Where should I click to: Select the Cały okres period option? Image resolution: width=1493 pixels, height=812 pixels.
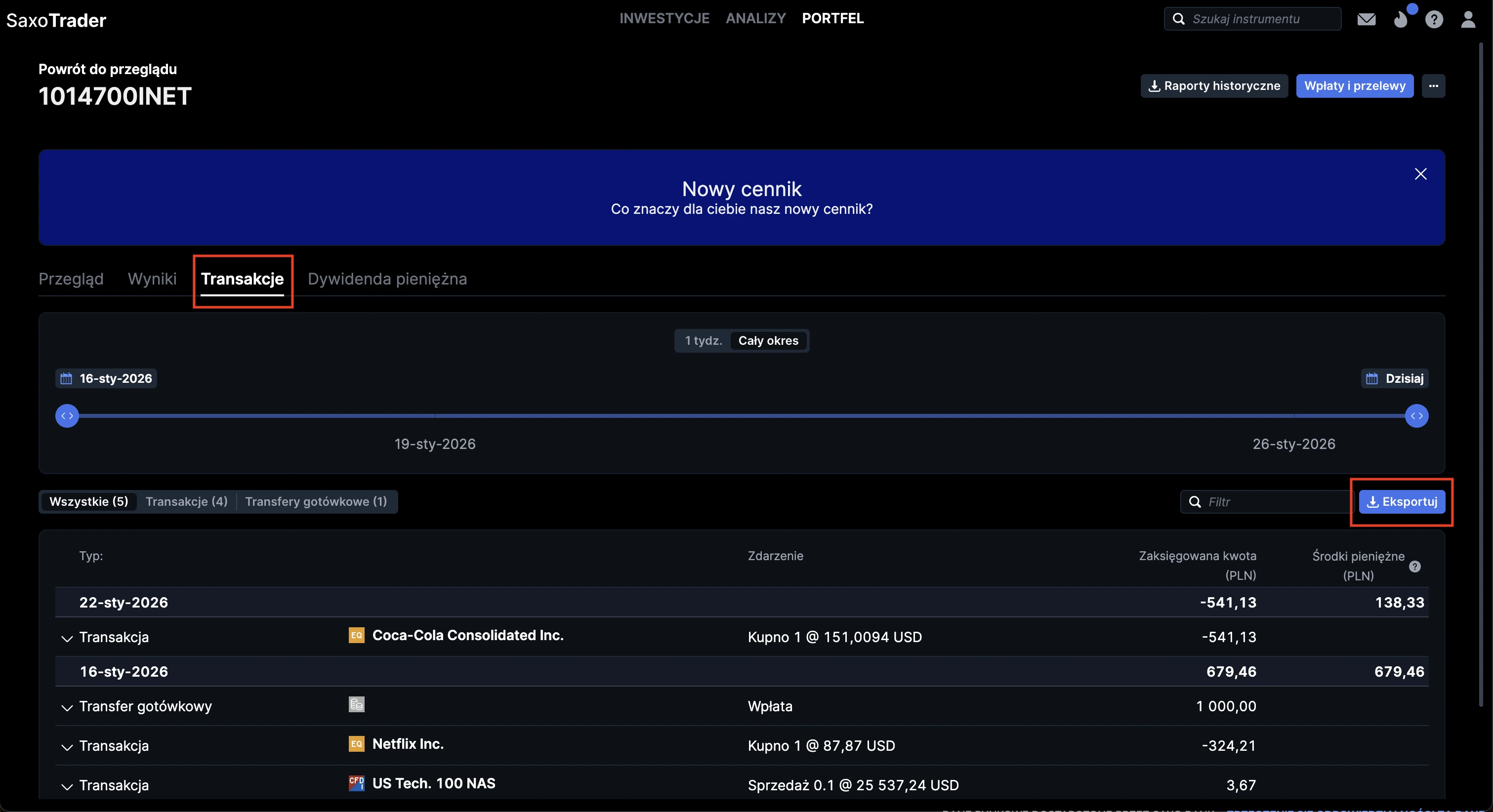768,341
